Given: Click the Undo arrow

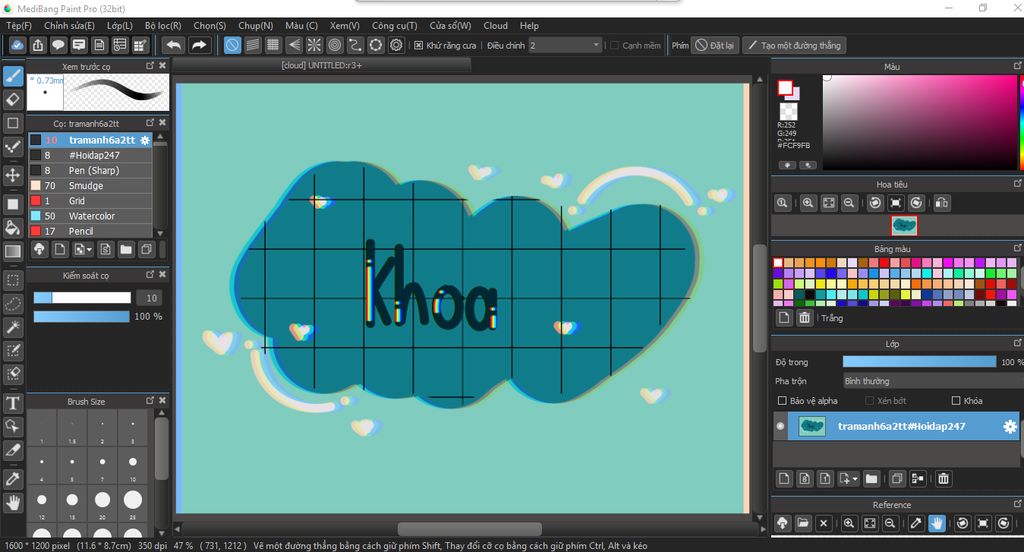Looking at the screenshot, I should click(x=174, y=45).
